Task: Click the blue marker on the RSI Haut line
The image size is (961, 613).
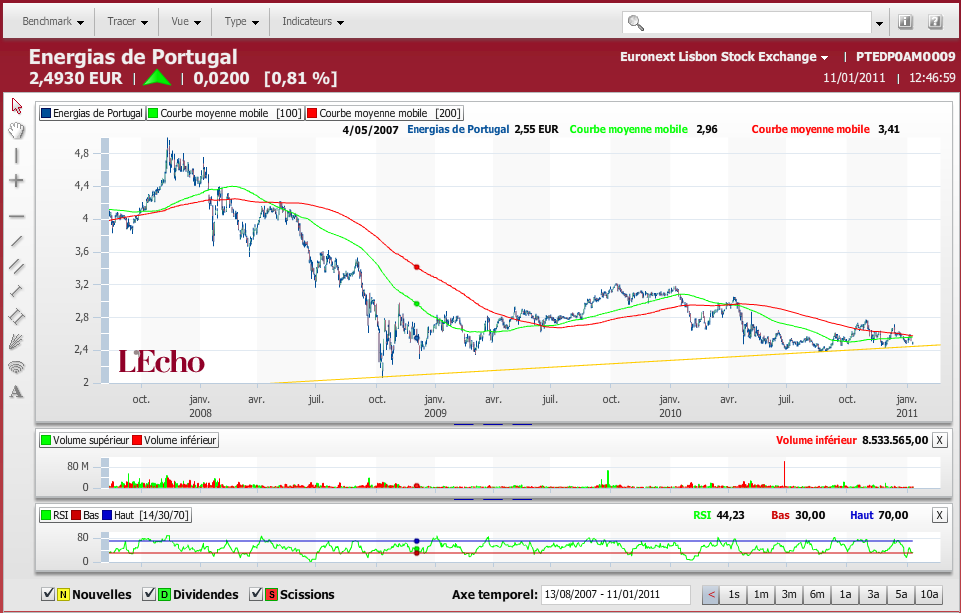Action: pos(417,541)
